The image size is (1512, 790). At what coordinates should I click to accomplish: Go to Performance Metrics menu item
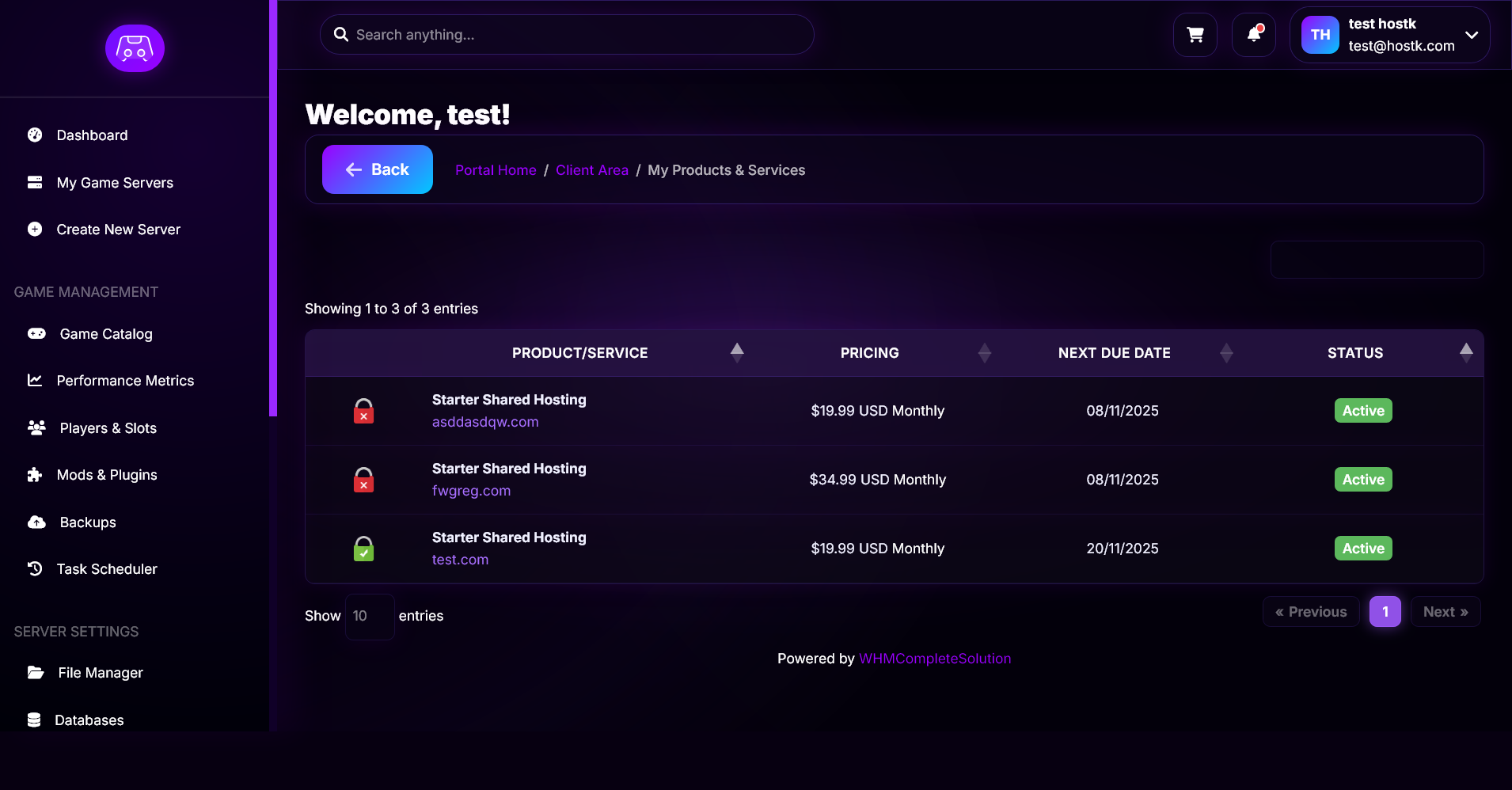click(x=125, y=381)
